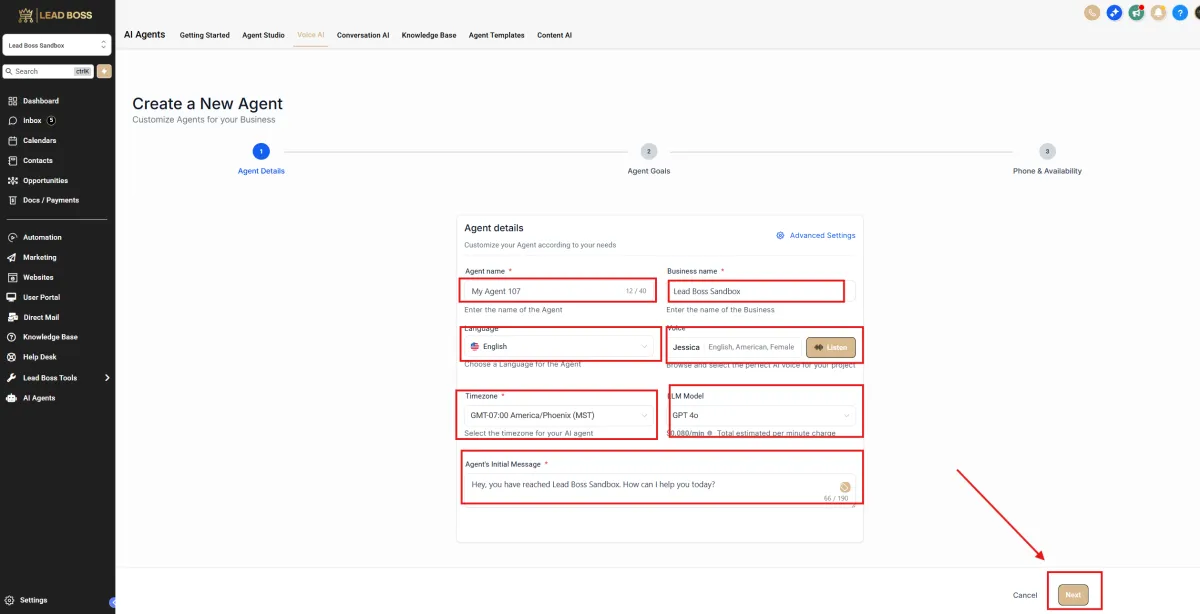This screenshot has width=1200, height=614.
Task: Click the Websites icon in the sidebar
Action: point(12,278)
